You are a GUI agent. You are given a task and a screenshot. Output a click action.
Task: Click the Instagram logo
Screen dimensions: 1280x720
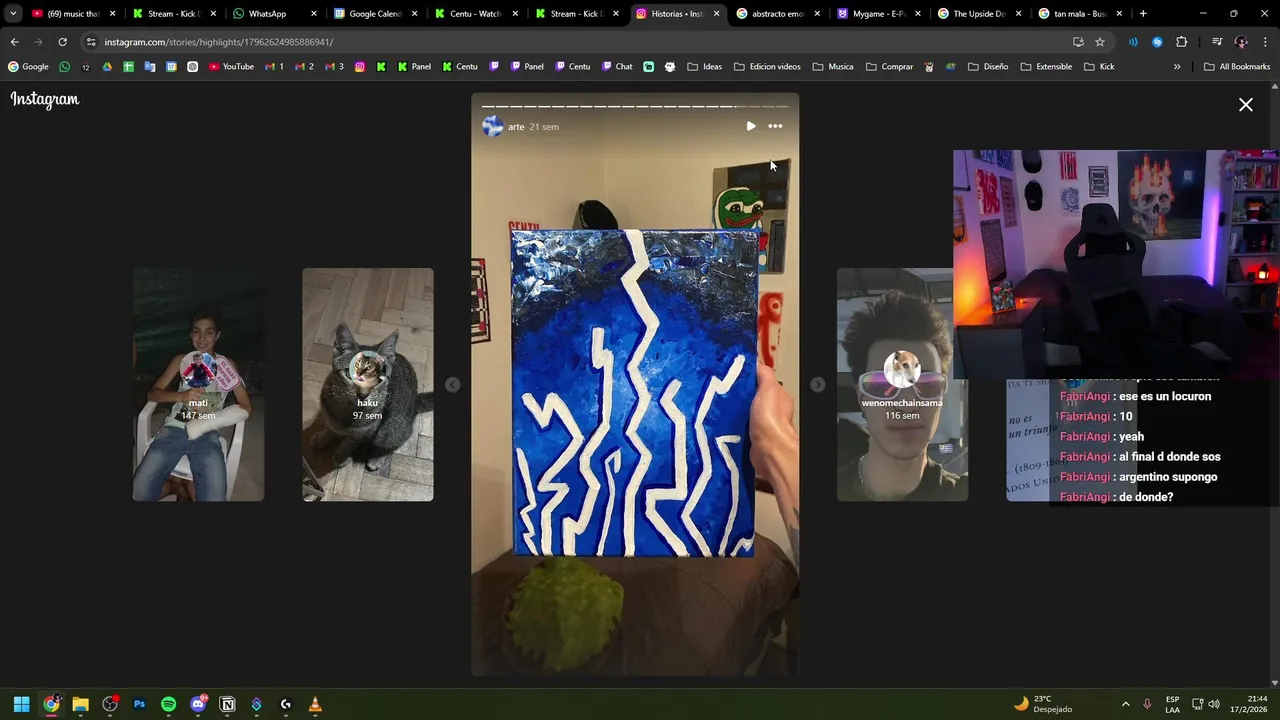click(45, 99)
